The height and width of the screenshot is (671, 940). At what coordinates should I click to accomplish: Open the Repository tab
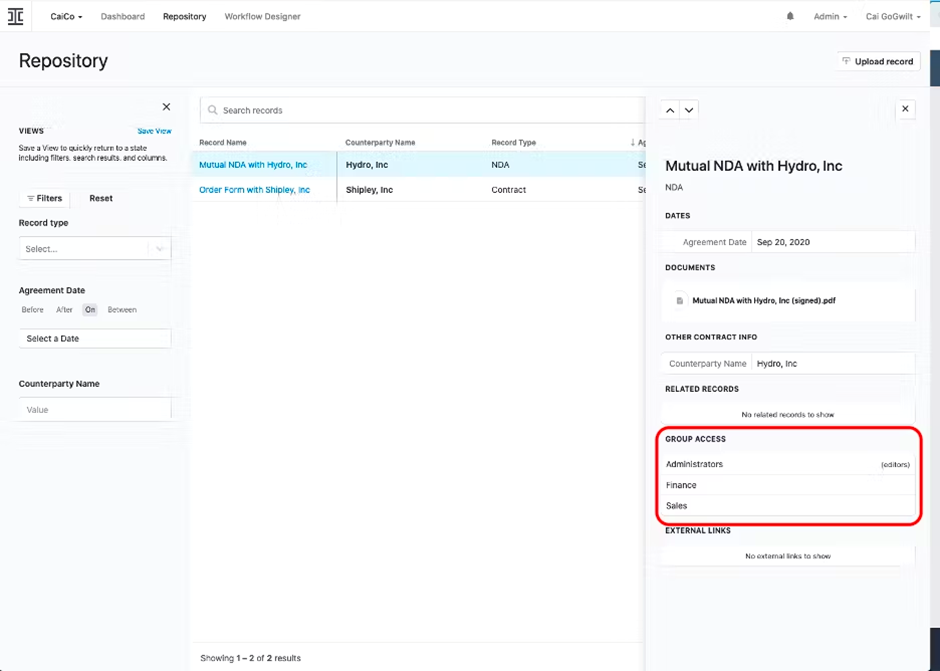point(185,17)
